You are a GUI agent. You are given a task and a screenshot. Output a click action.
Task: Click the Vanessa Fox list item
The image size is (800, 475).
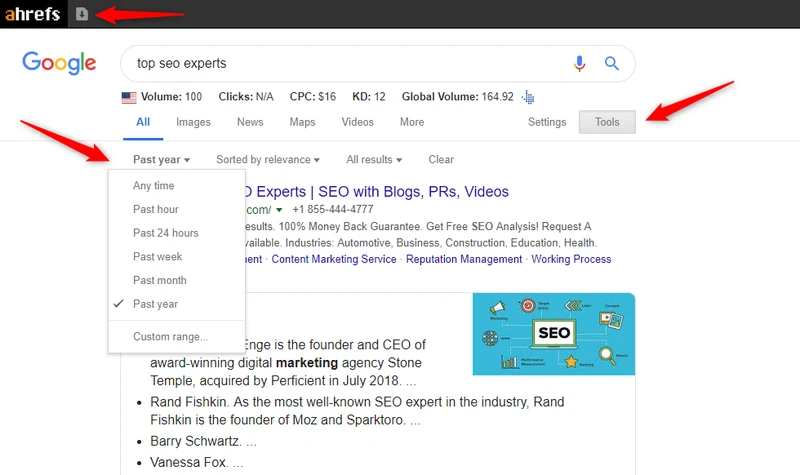196,462
